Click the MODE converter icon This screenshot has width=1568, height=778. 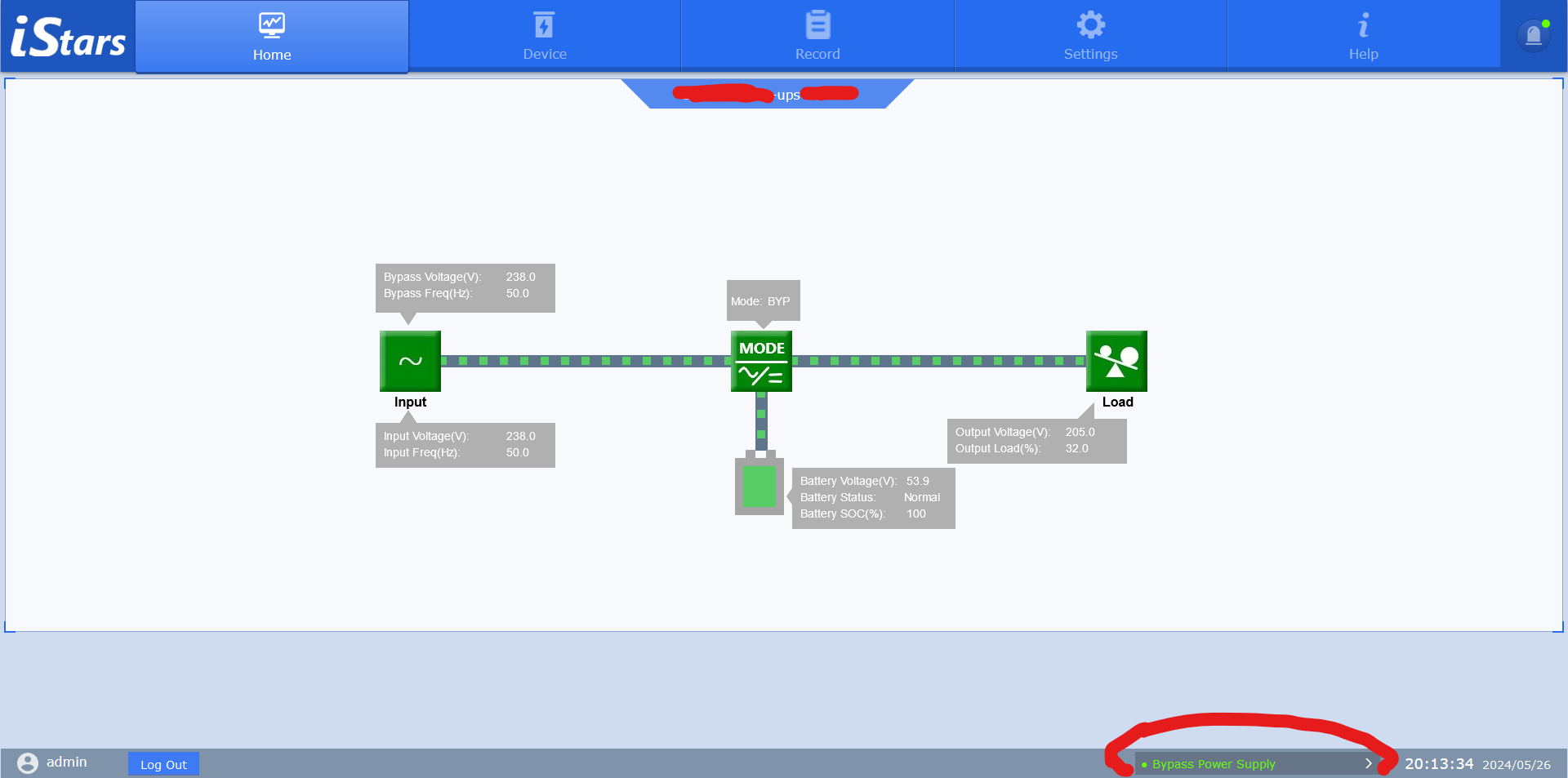pos(761,361)
